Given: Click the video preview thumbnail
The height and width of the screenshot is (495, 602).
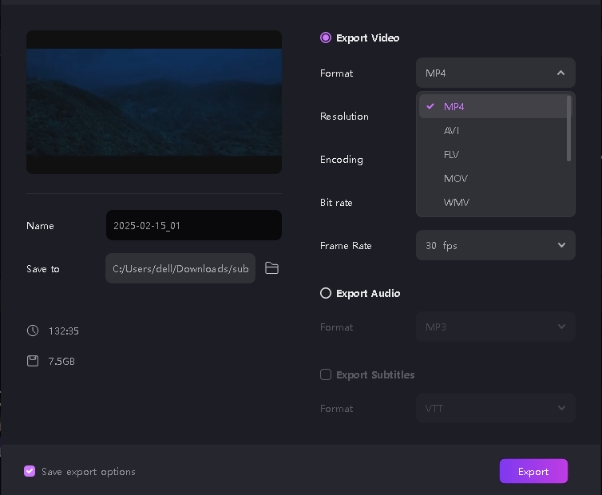Looking at the screenshot, I should click(x=154, y=102).
